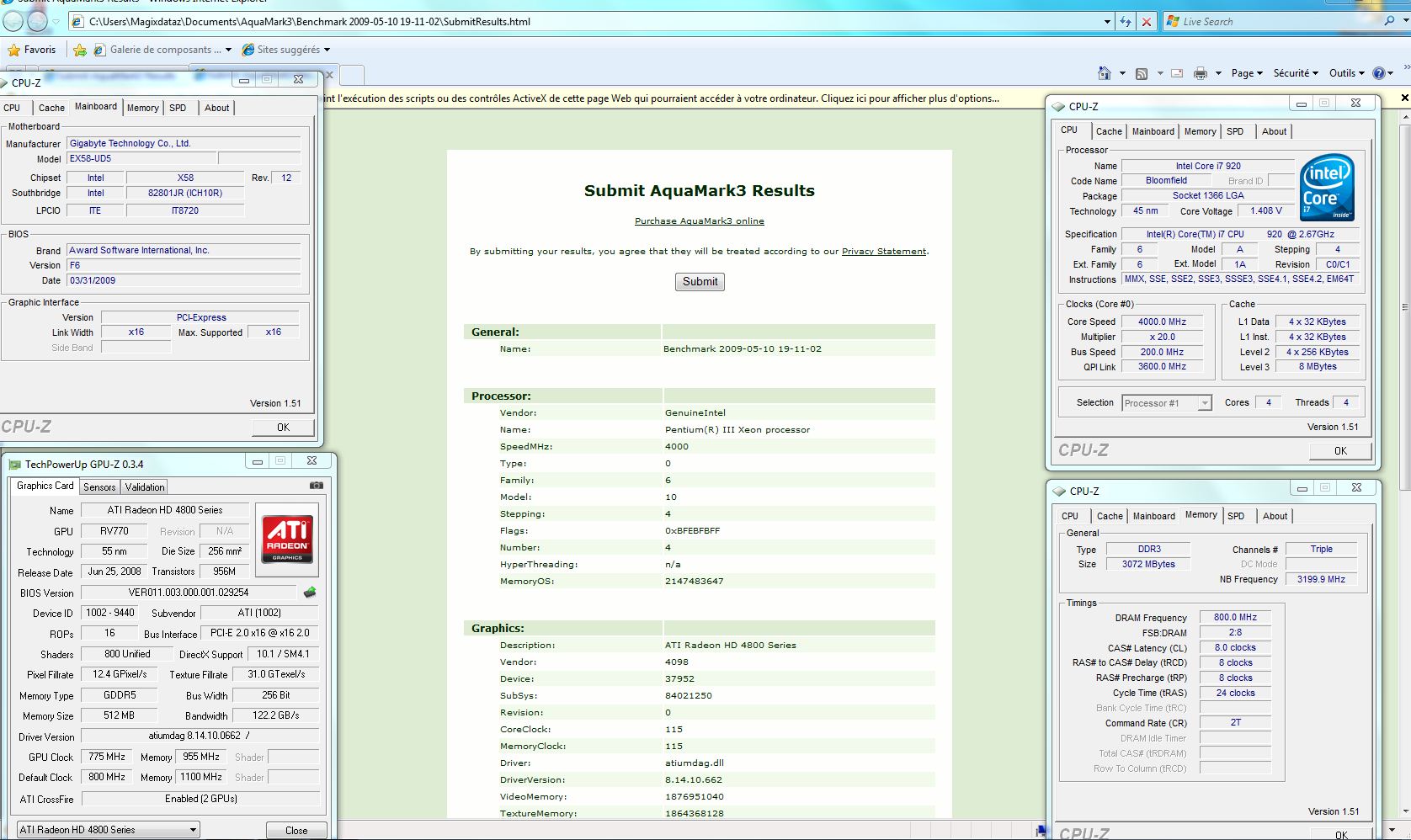Open the Privacy Statement link
The image size is (1411, 840).
(884, 252)
